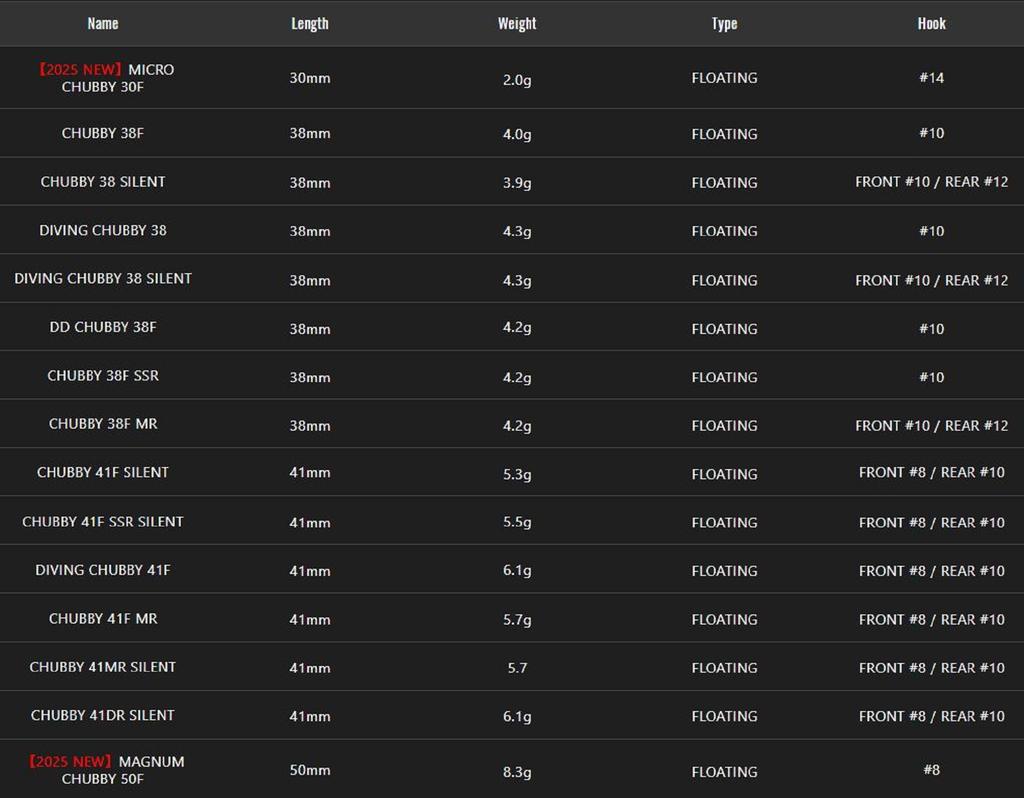Image resolution: width=1024 pixels, height=798 pixels.
Task: Select the CHUBBY 38F name cell
Action: pyautogui.click(x=103, y=133)
